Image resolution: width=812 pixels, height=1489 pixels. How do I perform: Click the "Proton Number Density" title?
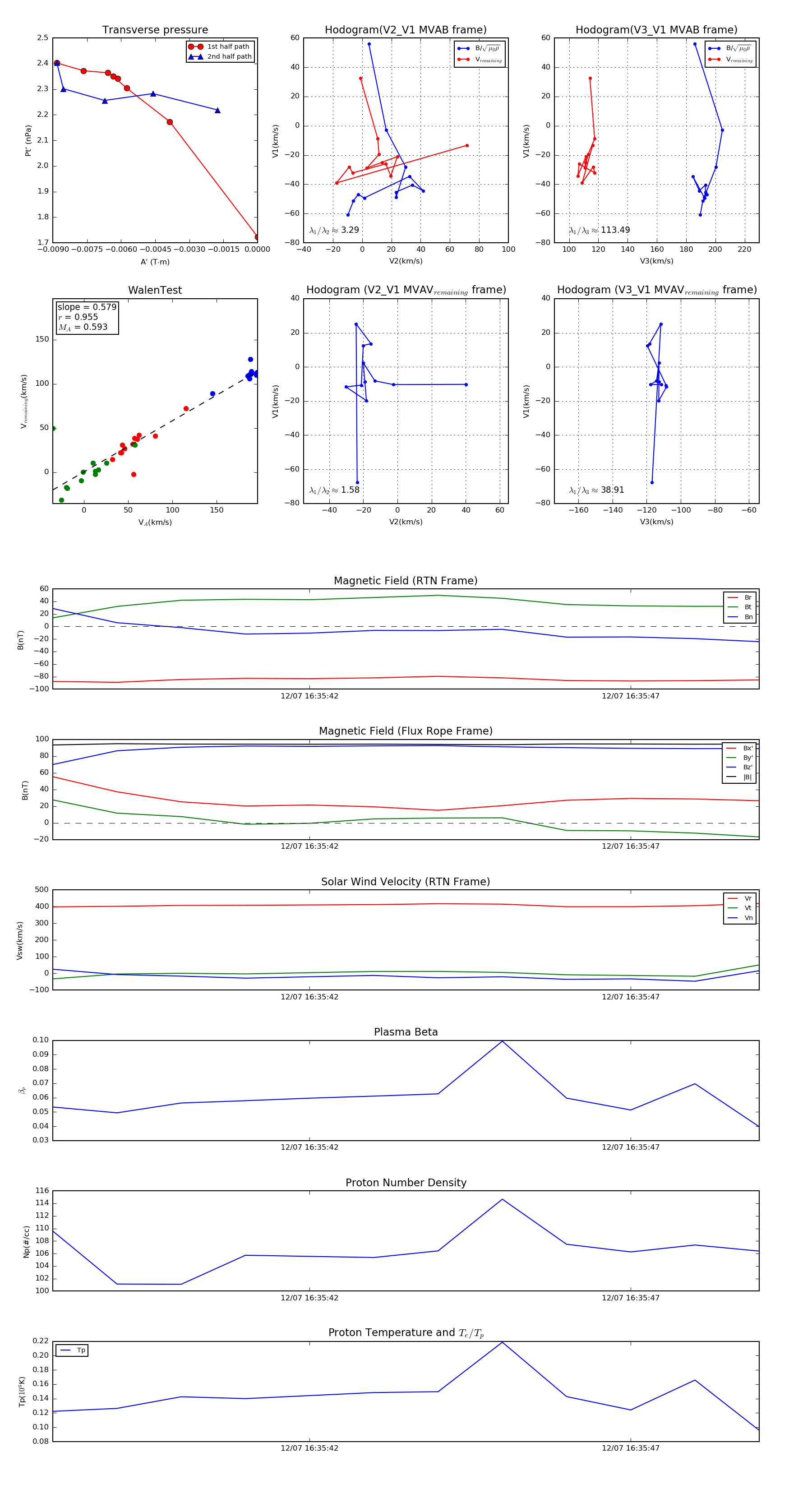406,1183
